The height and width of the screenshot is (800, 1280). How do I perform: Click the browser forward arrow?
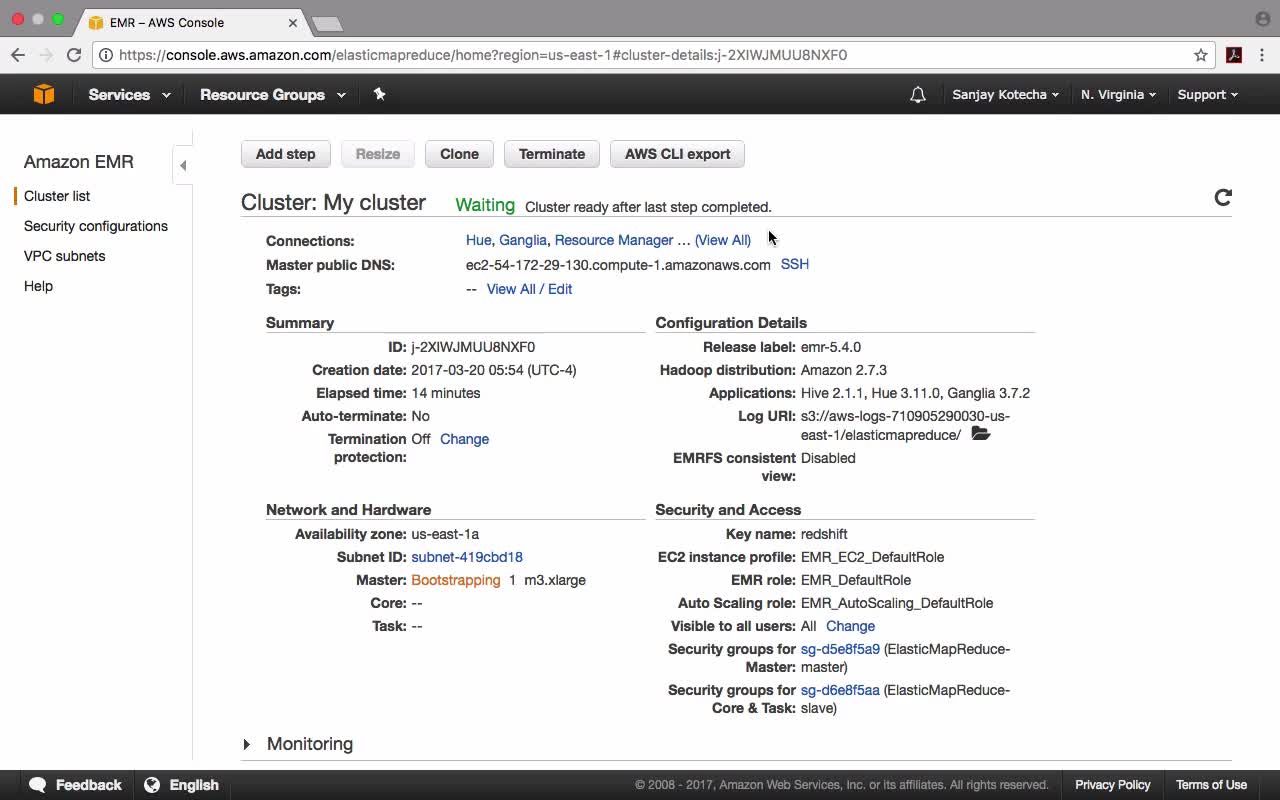point(46,55)
